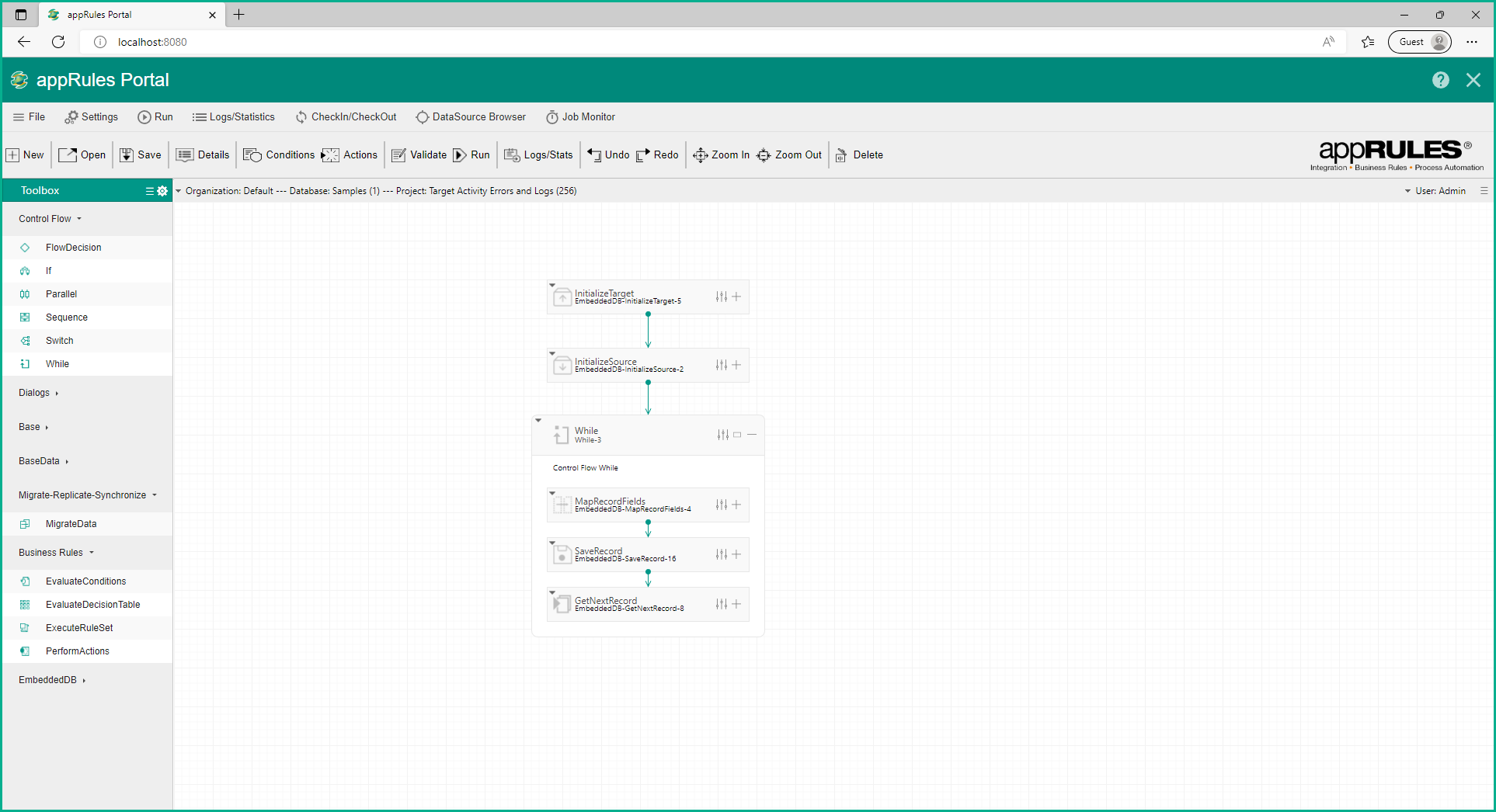
Task: Open the DataSource Browser menu item
Action: [x=471, y=117]
